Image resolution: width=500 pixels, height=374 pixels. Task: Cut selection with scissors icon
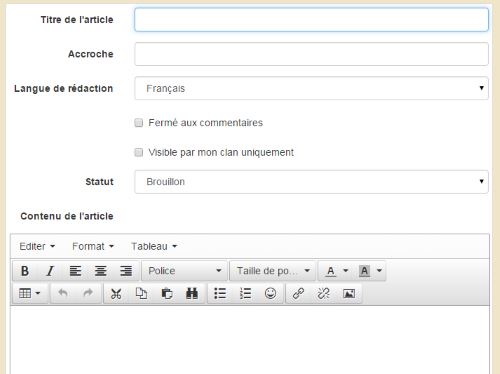coord(116,294)
